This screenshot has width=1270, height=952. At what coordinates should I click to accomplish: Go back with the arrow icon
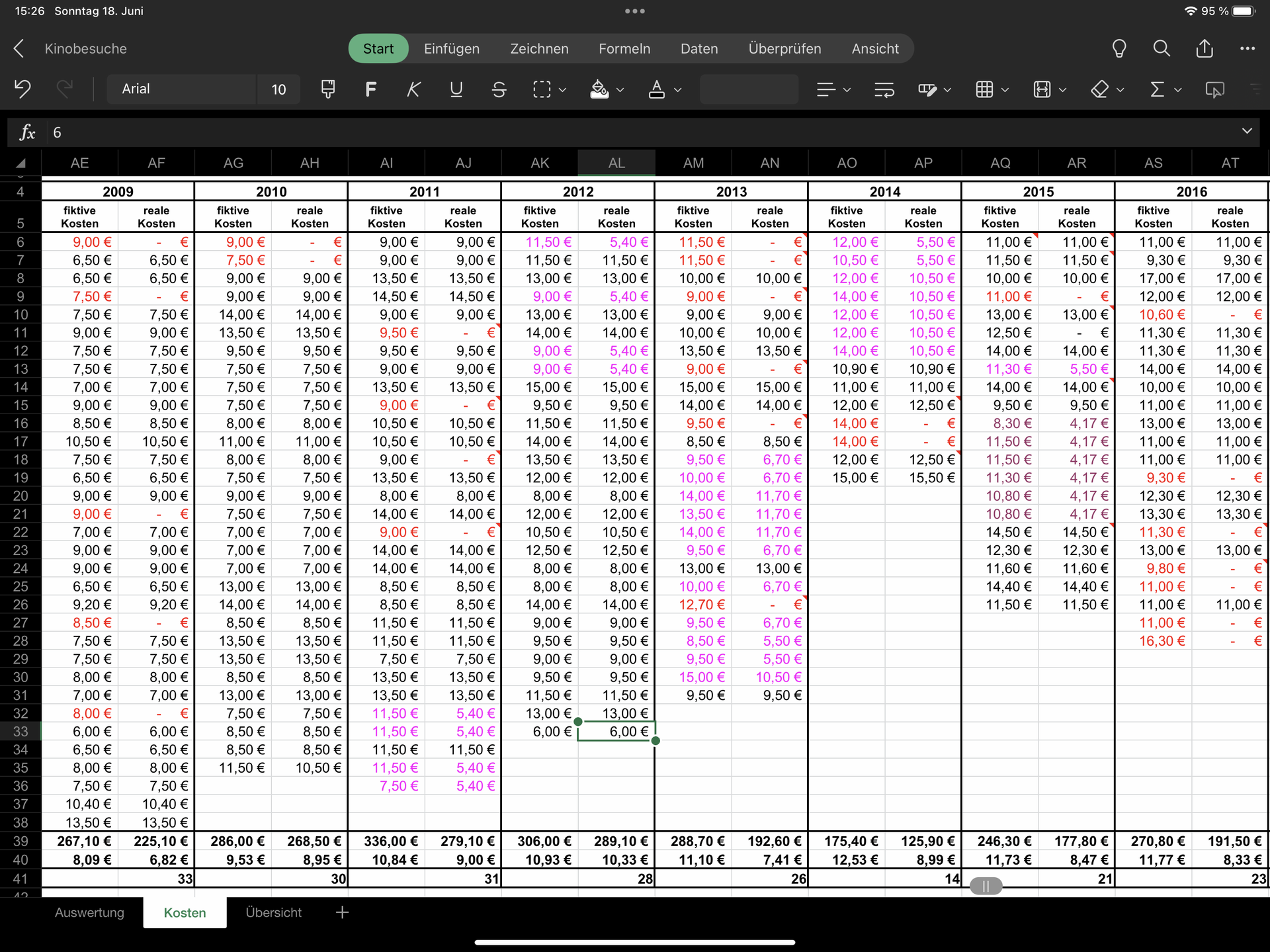19,48
